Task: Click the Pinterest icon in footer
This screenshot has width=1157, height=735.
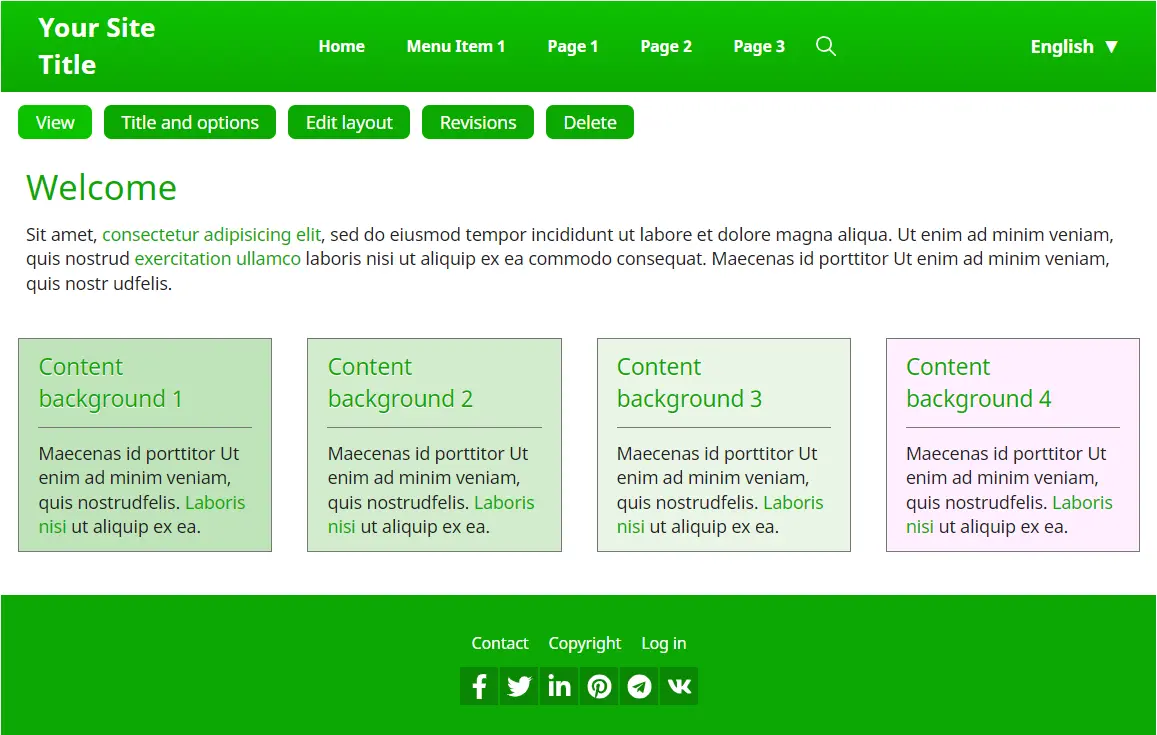Action: tap(599, 686)
